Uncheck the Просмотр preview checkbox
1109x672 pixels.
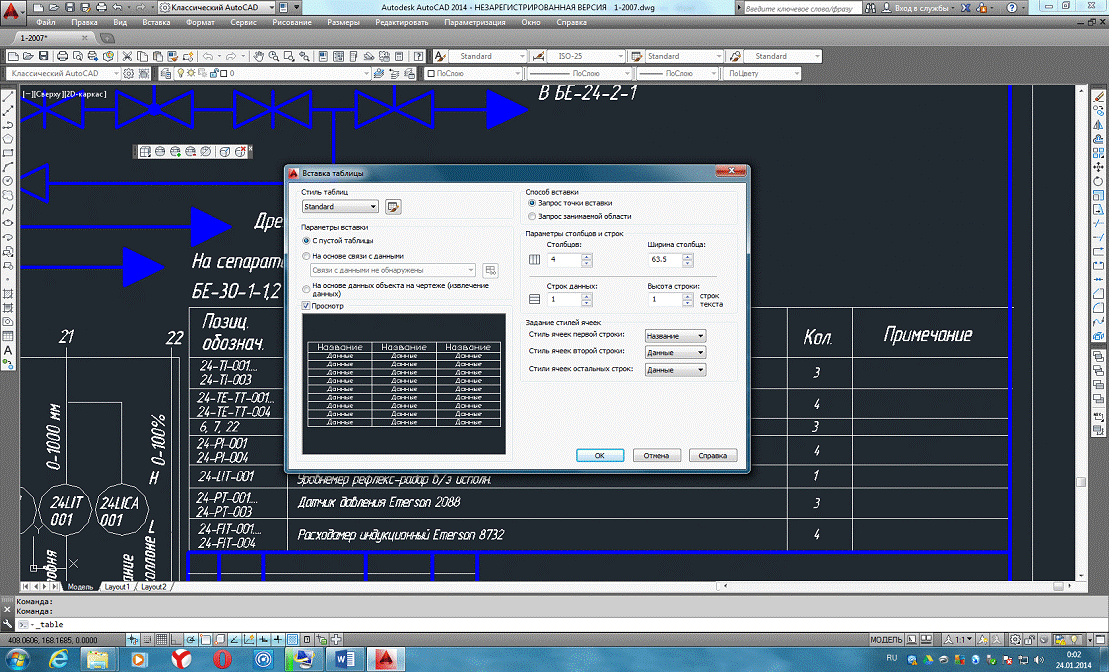point(306,307)
